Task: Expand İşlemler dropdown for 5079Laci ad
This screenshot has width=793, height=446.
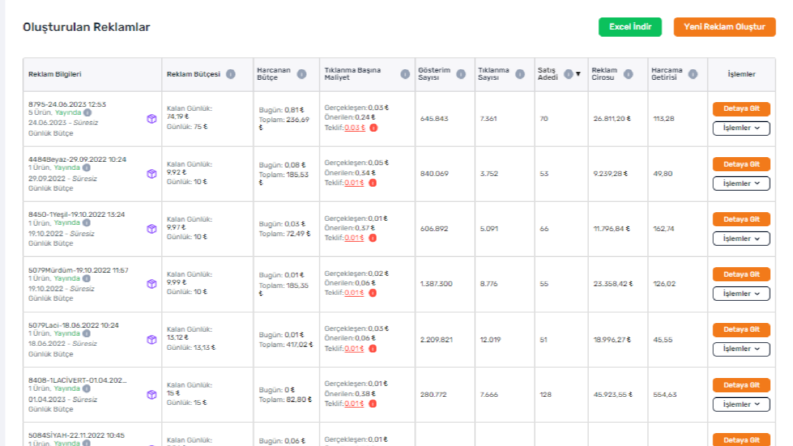Action: point(741,349)
